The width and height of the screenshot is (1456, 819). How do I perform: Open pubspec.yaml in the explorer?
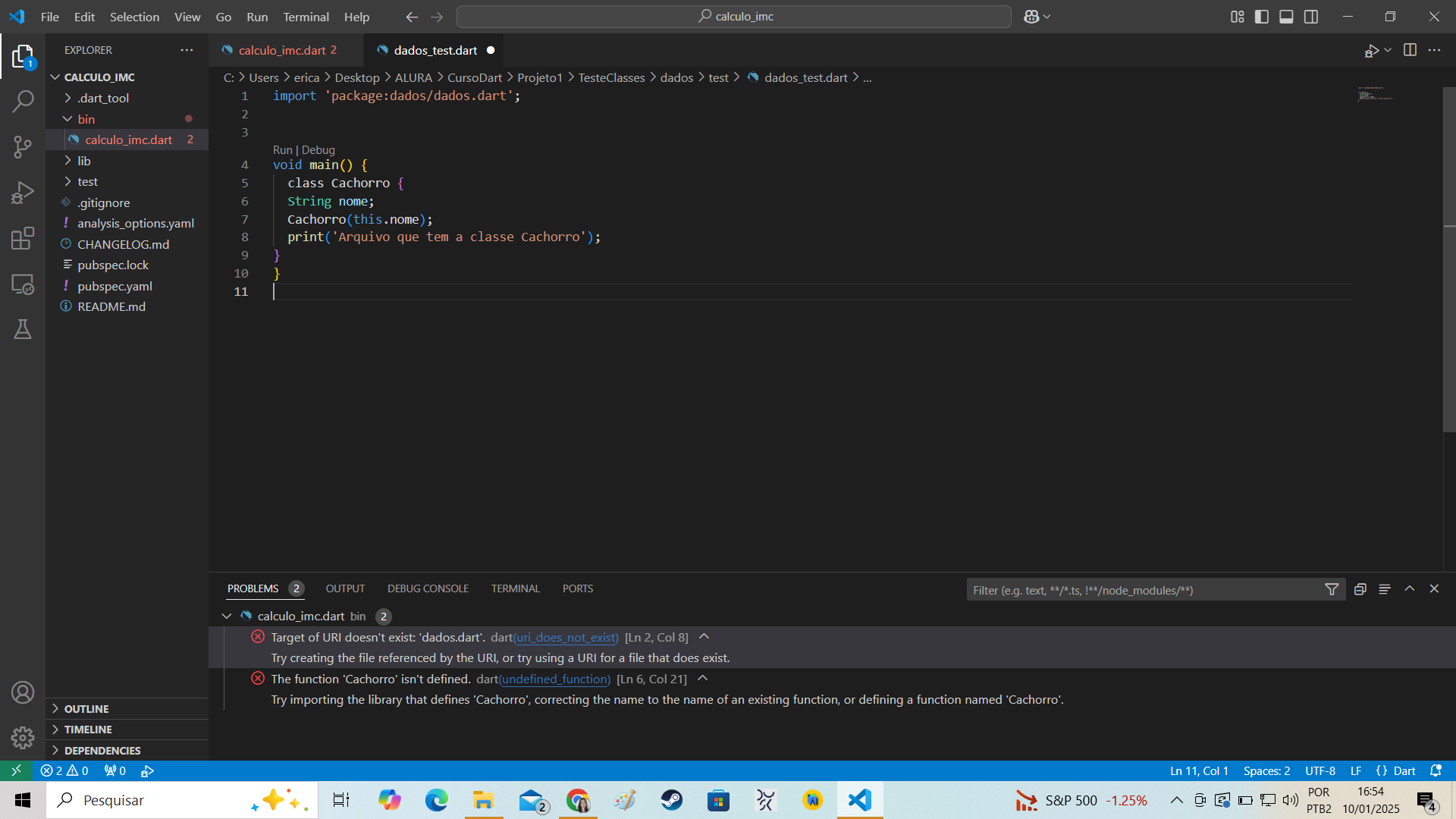click(115, 286)
